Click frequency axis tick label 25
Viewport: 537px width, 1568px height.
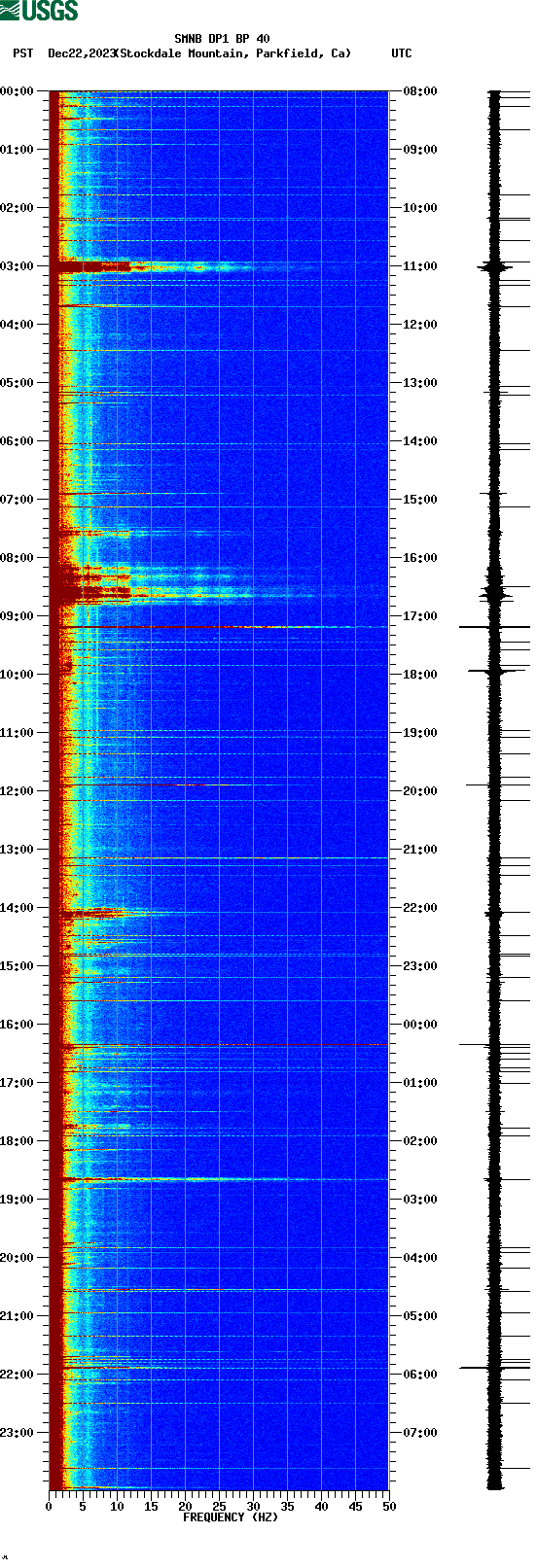click(219, 1507)
